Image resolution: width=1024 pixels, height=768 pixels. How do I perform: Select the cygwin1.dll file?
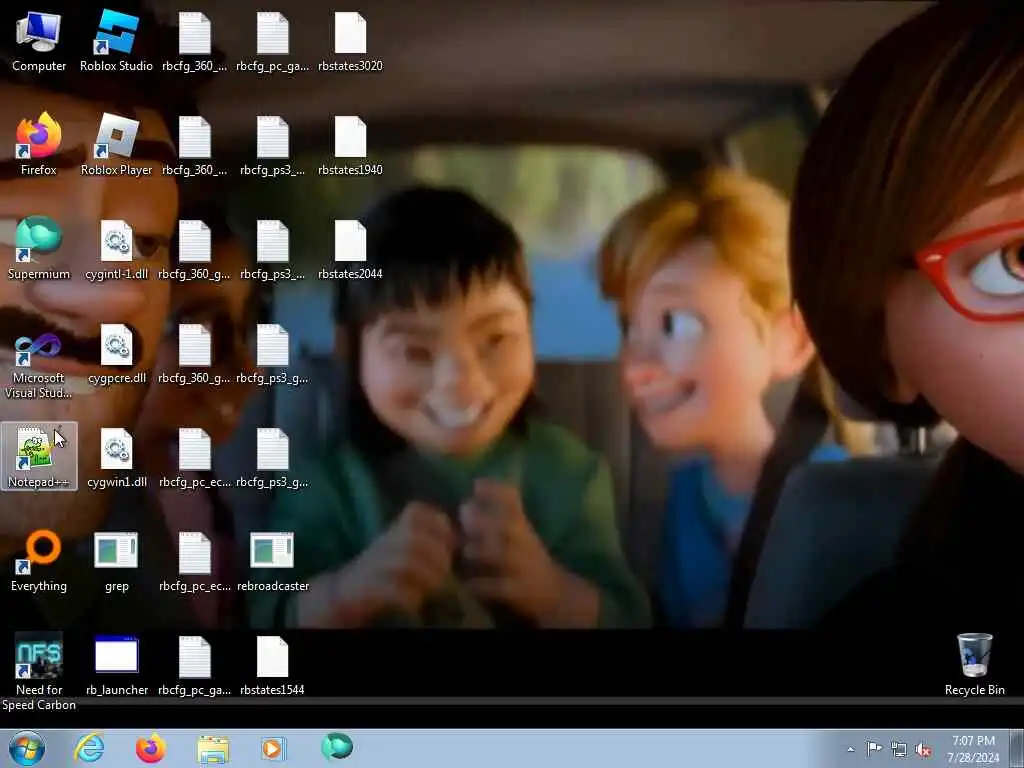tap(116, 458)
